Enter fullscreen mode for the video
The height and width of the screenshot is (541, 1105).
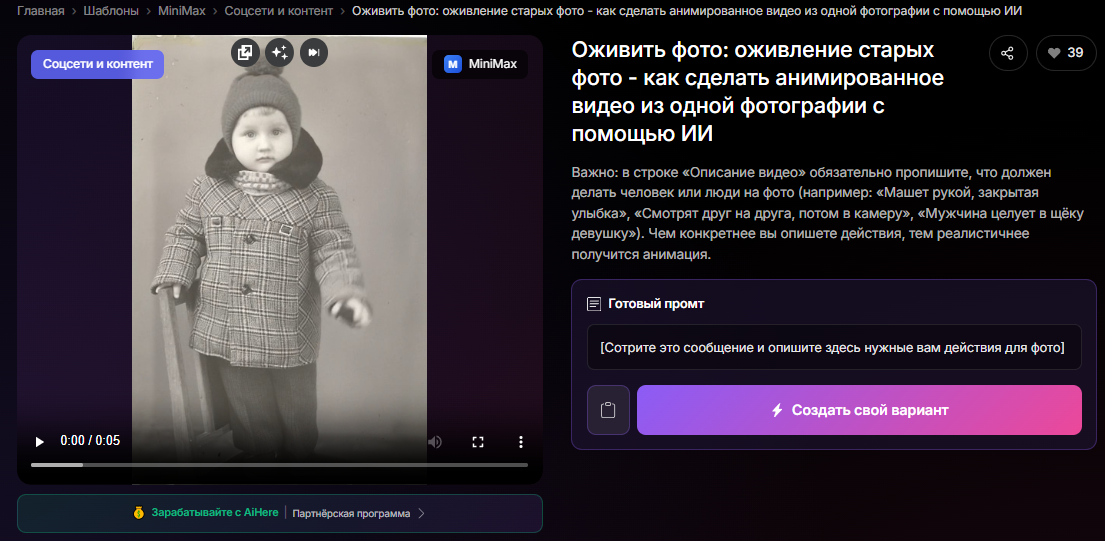(x=478, y=442)
